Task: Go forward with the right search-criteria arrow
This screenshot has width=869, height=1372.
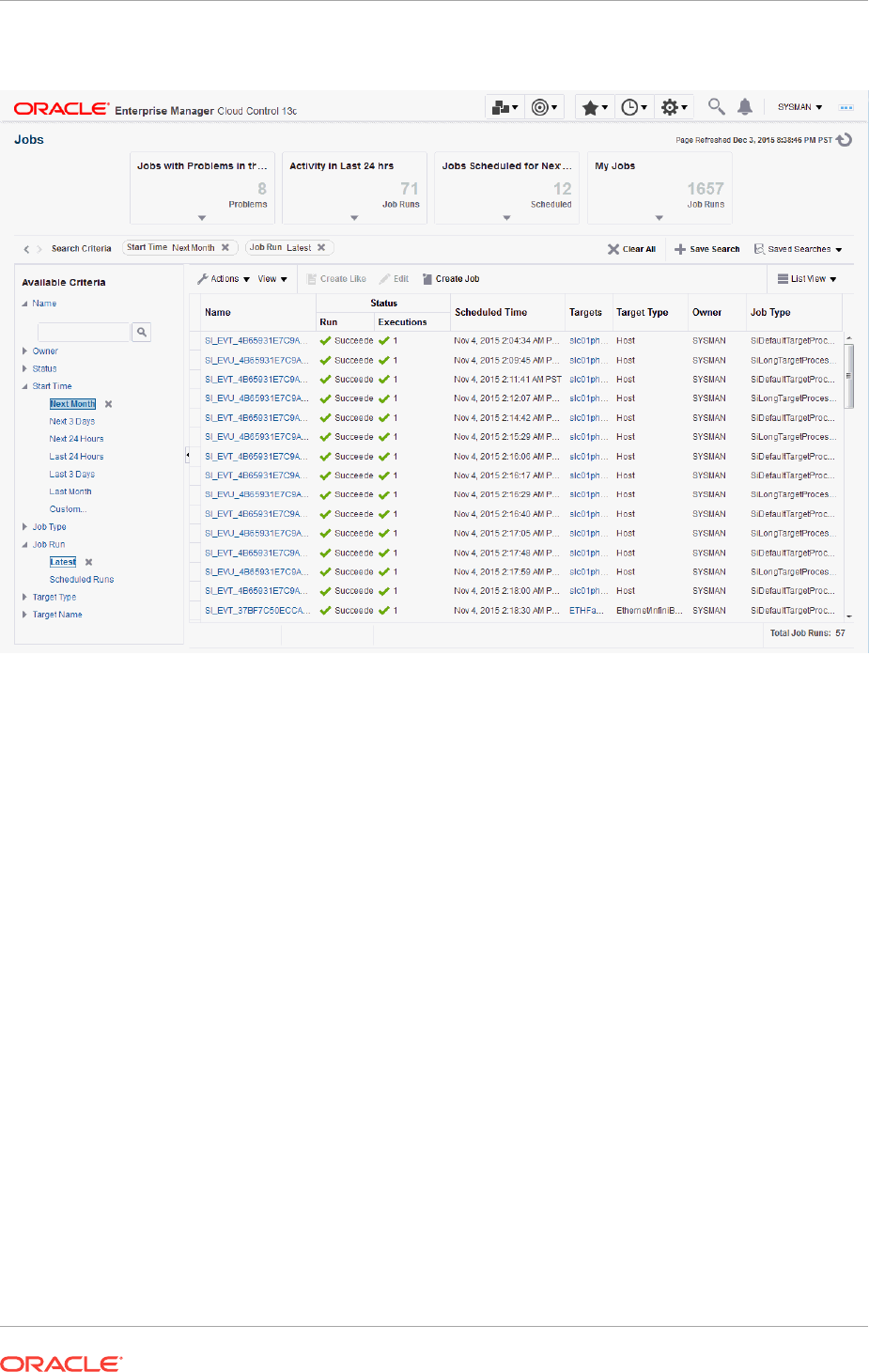Action: point(39,249)
